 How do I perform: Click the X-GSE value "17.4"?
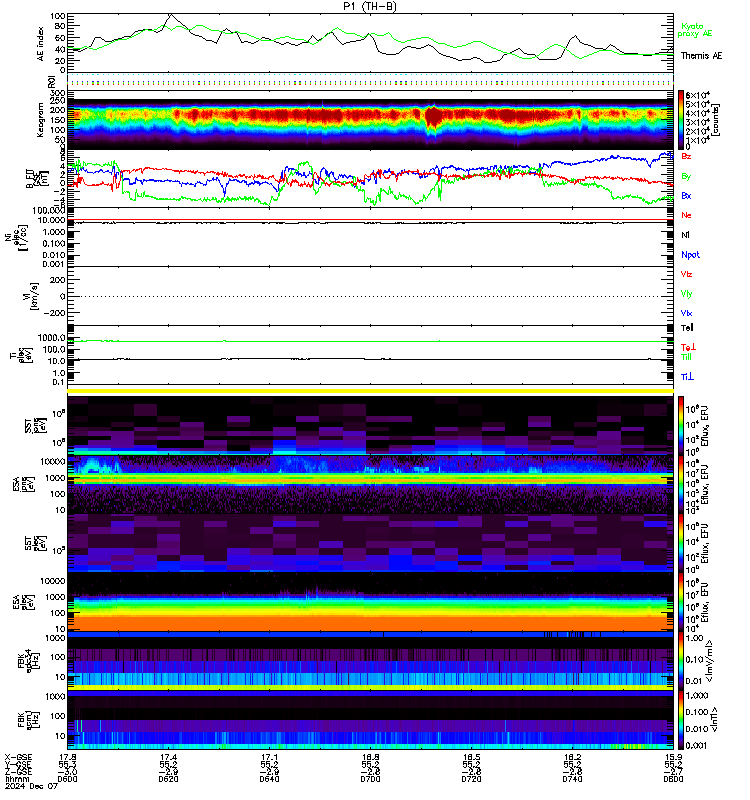[168, 757]
